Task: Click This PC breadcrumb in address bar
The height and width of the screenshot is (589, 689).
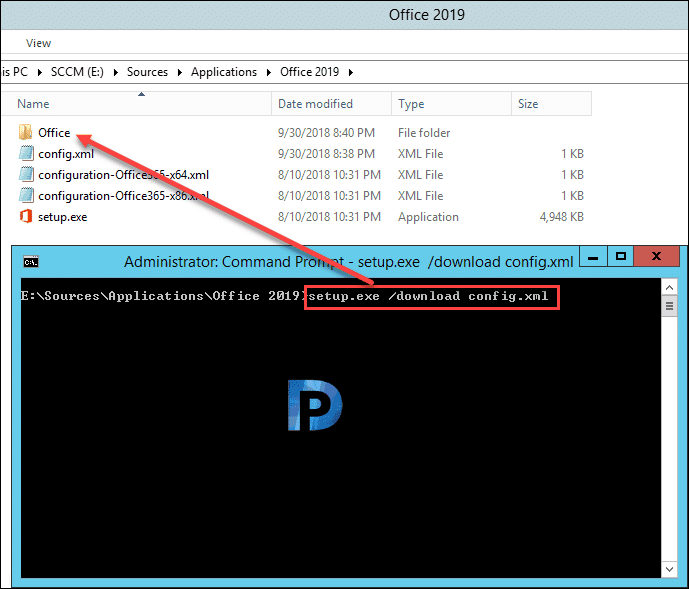Action: pyautogui.click(x=15, y=72)
